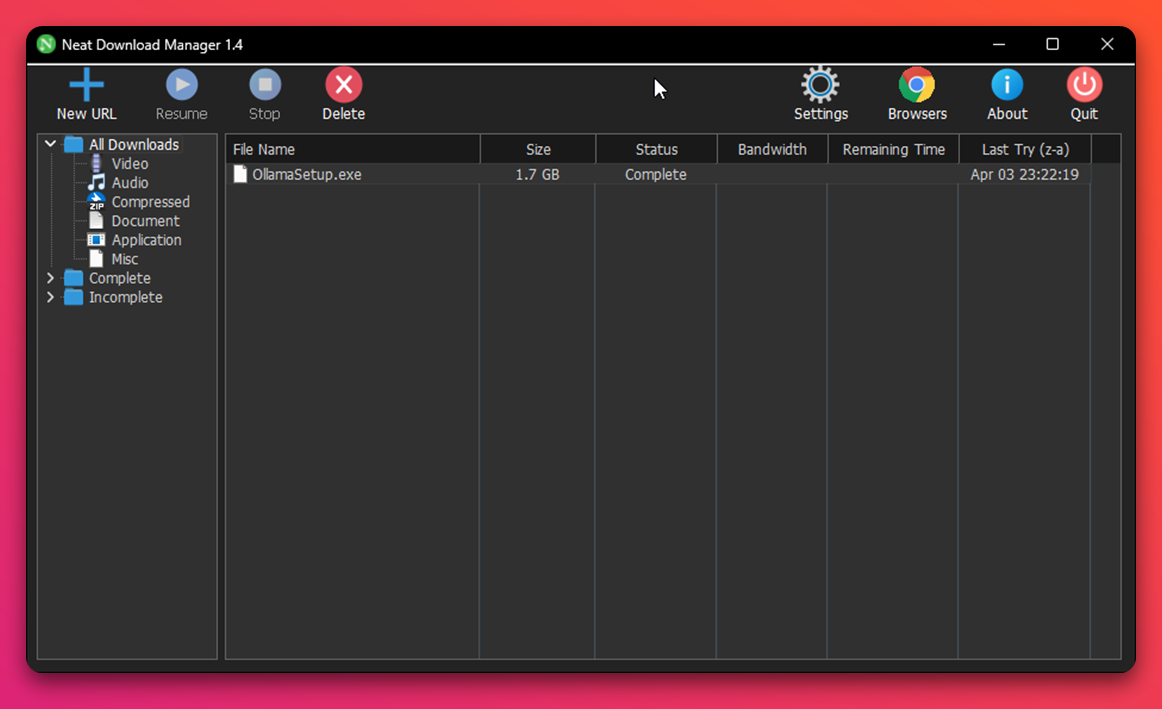Collapse the All Downloads tree node

tap(50, 145)
